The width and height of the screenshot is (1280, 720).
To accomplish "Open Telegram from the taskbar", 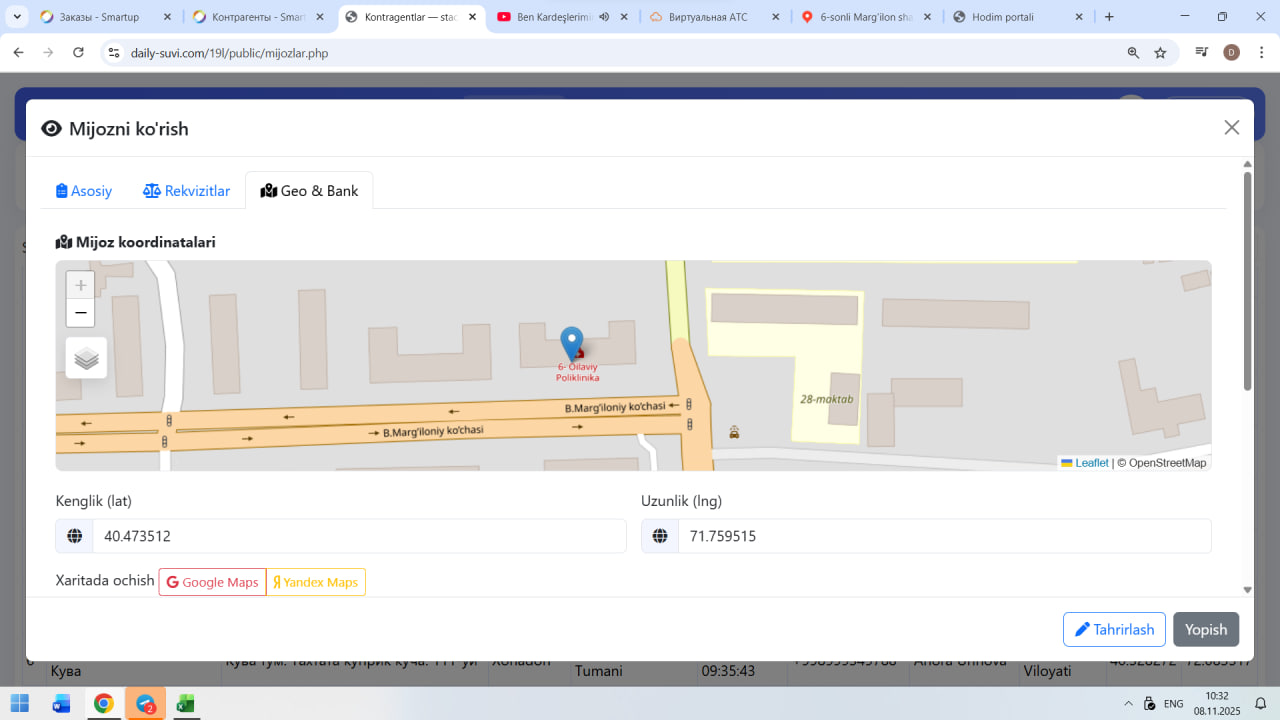I will coord(145,703).
